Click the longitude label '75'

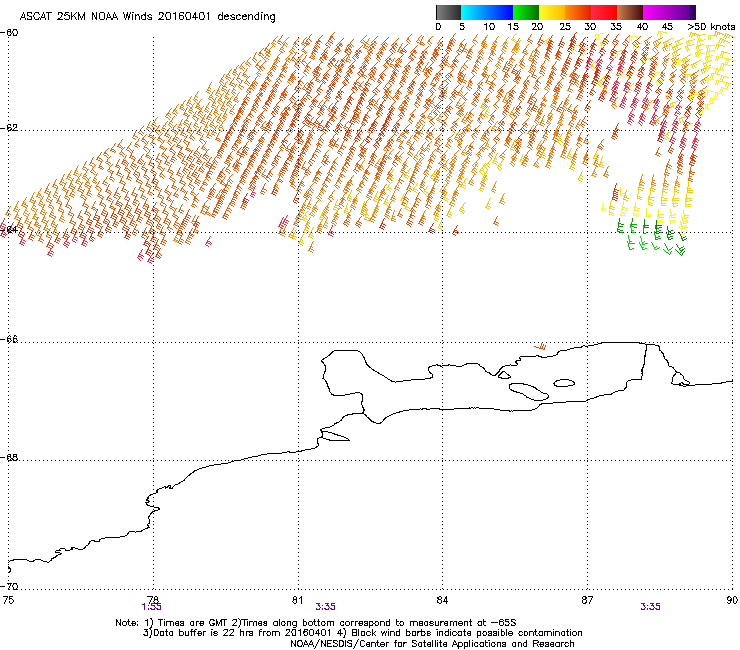coord(8,600)
